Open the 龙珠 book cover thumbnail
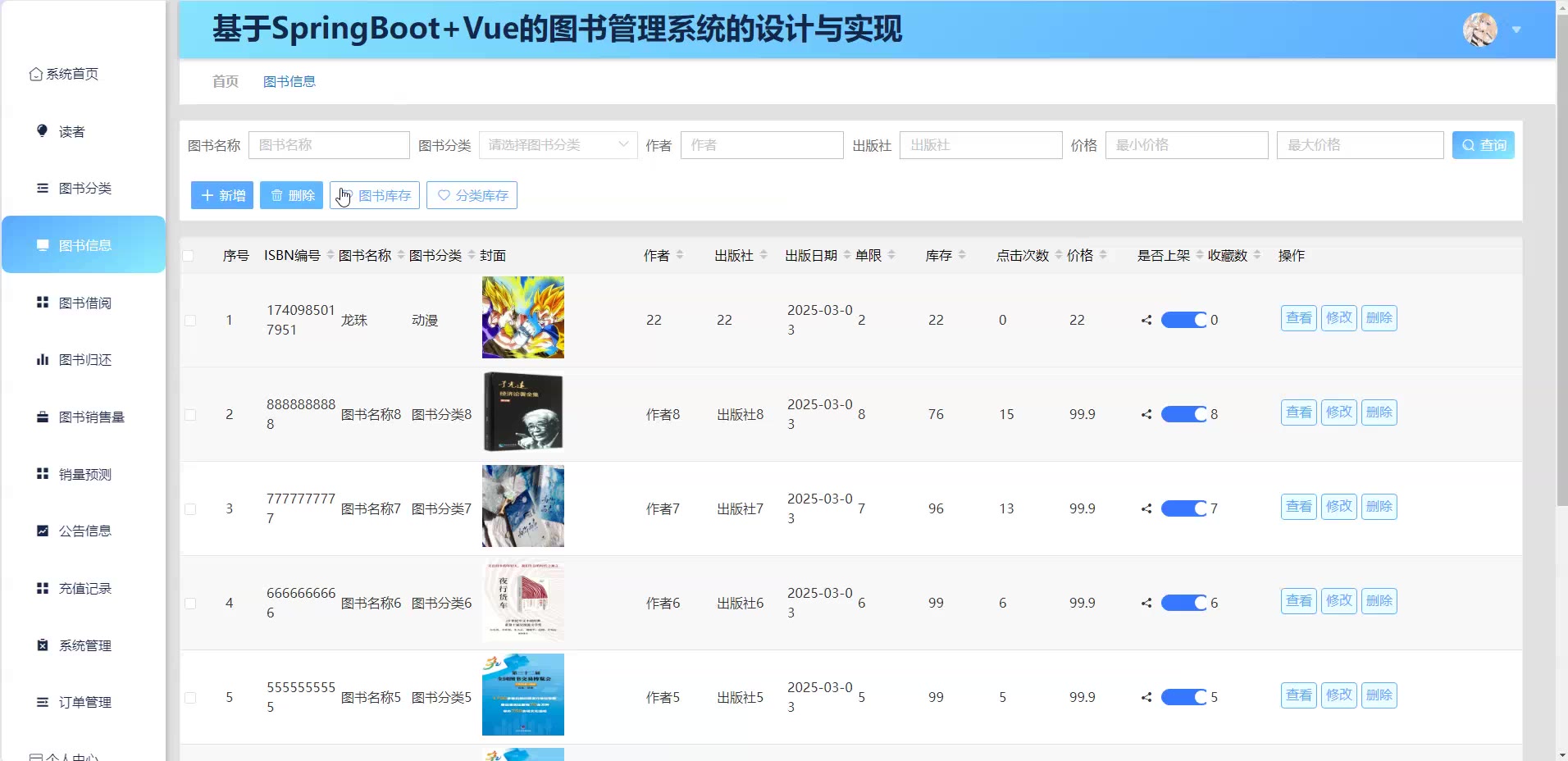The image size is (1568, 761). (523, 317)
